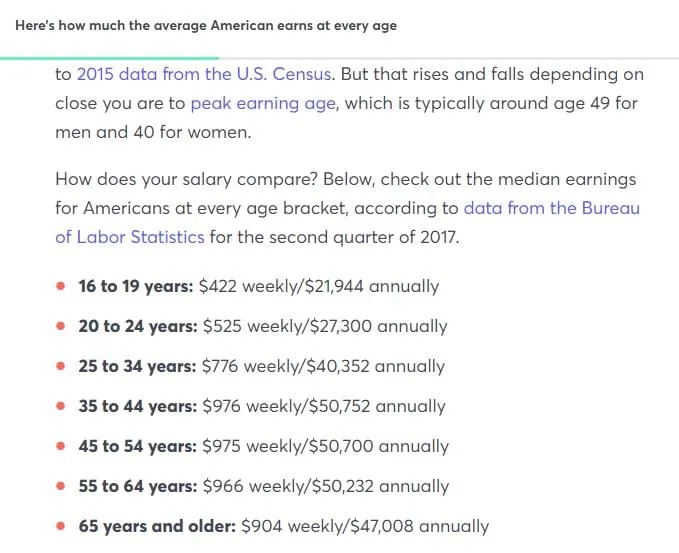Click the bullet dot beside 55 to 64 years
Image resolution: width=679 pixels, height=553 pixels.
[x=61, y=486]
